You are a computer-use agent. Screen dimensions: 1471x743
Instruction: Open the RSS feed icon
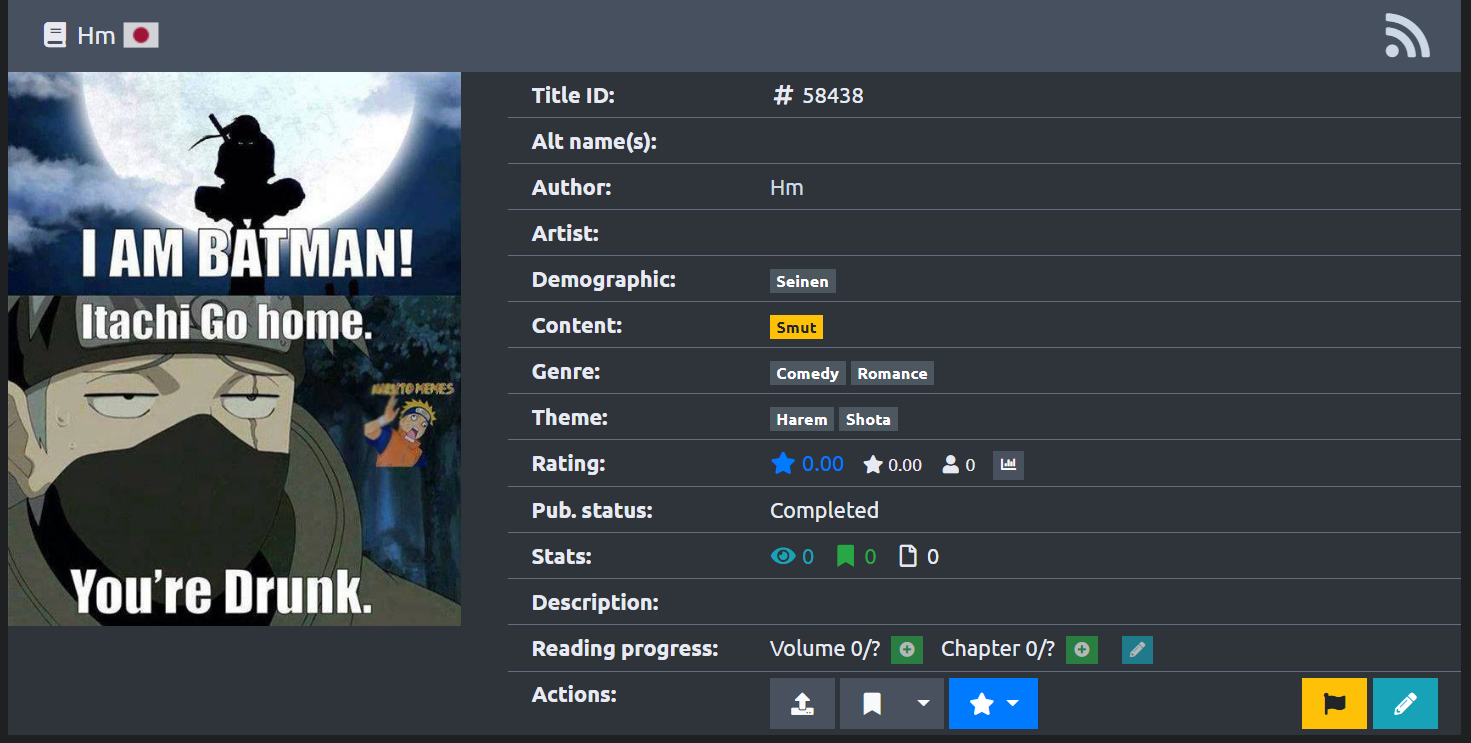pyautogui.click(x=1406, y=37)
